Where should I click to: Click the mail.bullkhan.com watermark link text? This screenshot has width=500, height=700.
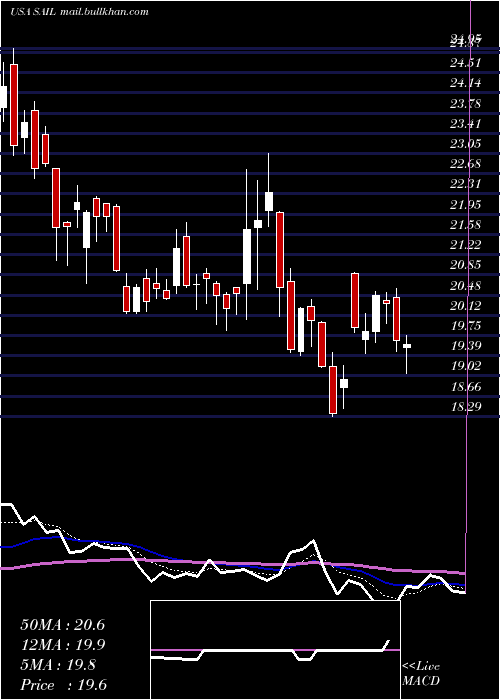(103, 12)
